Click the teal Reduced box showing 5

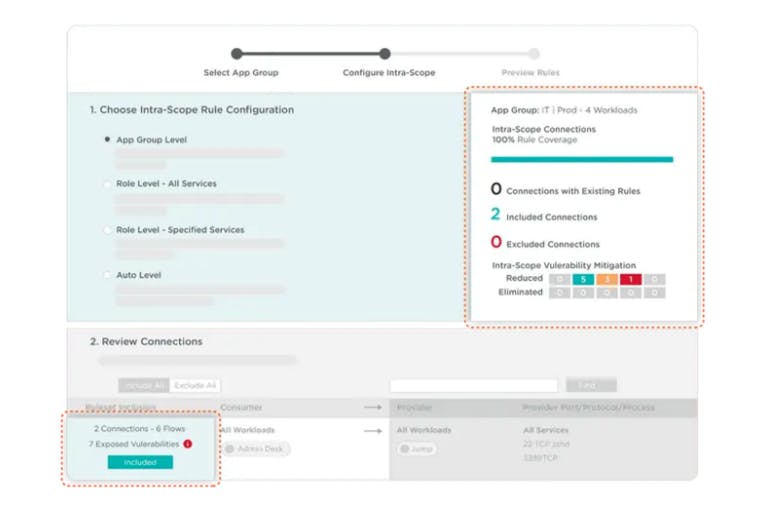[x=583, y=279]
